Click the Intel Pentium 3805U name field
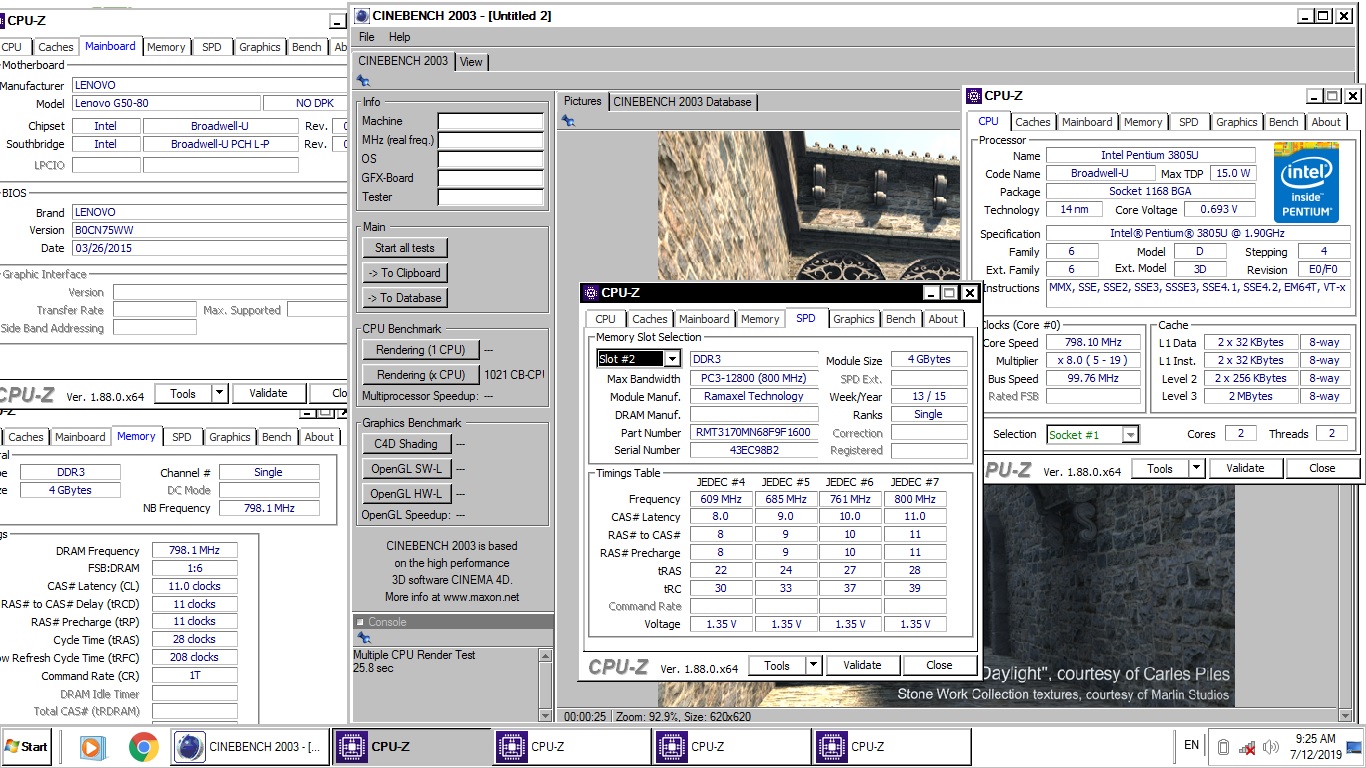Screen dimensions: 1366x768 pos(1150,155)
